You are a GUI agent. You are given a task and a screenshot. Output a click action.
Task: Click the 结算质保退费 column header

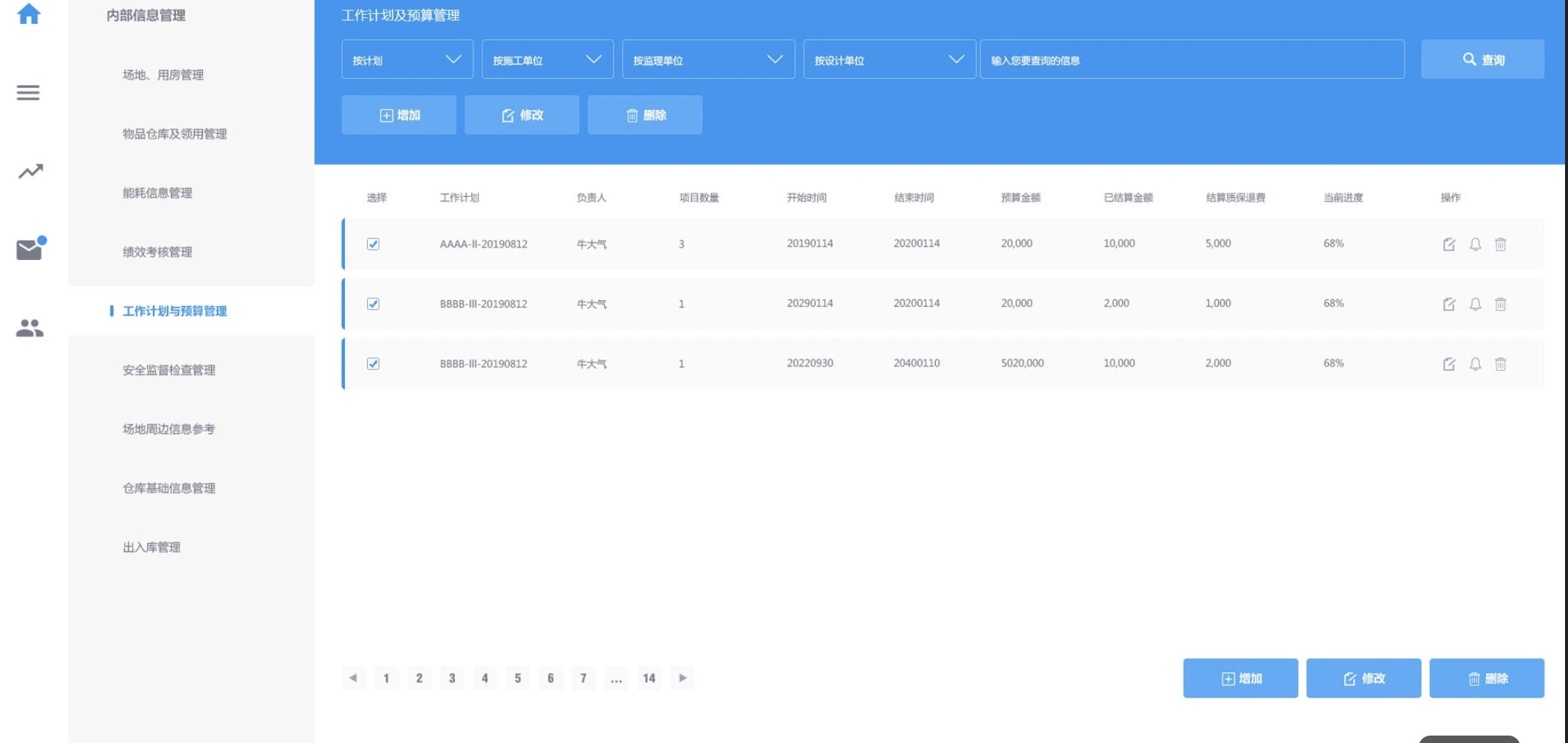[x=1236, y=198]
